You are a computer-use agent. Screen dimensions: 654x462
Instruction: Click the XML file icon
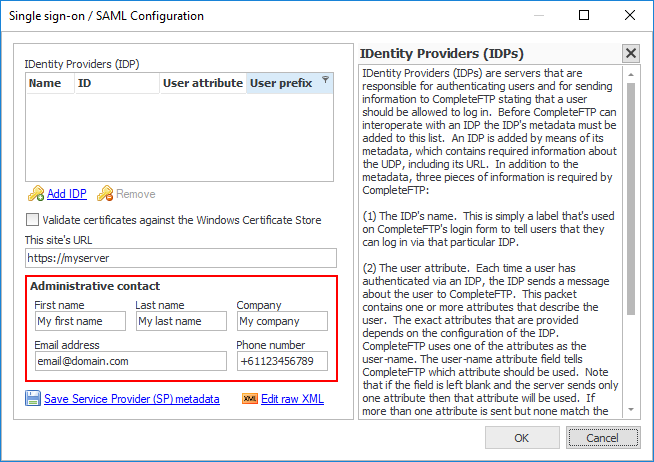[x=250, y=399]
